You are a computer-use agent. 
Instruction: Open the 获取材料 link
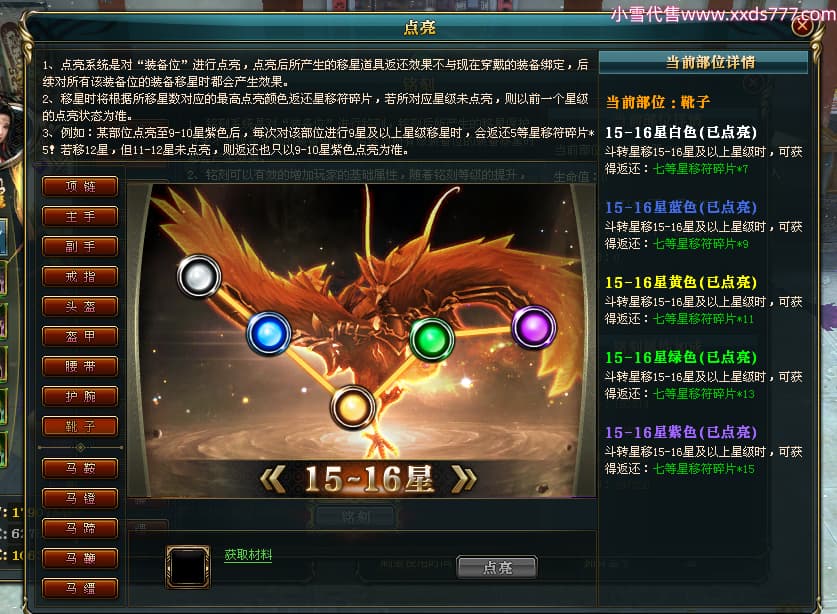click(x=248, y=555)
